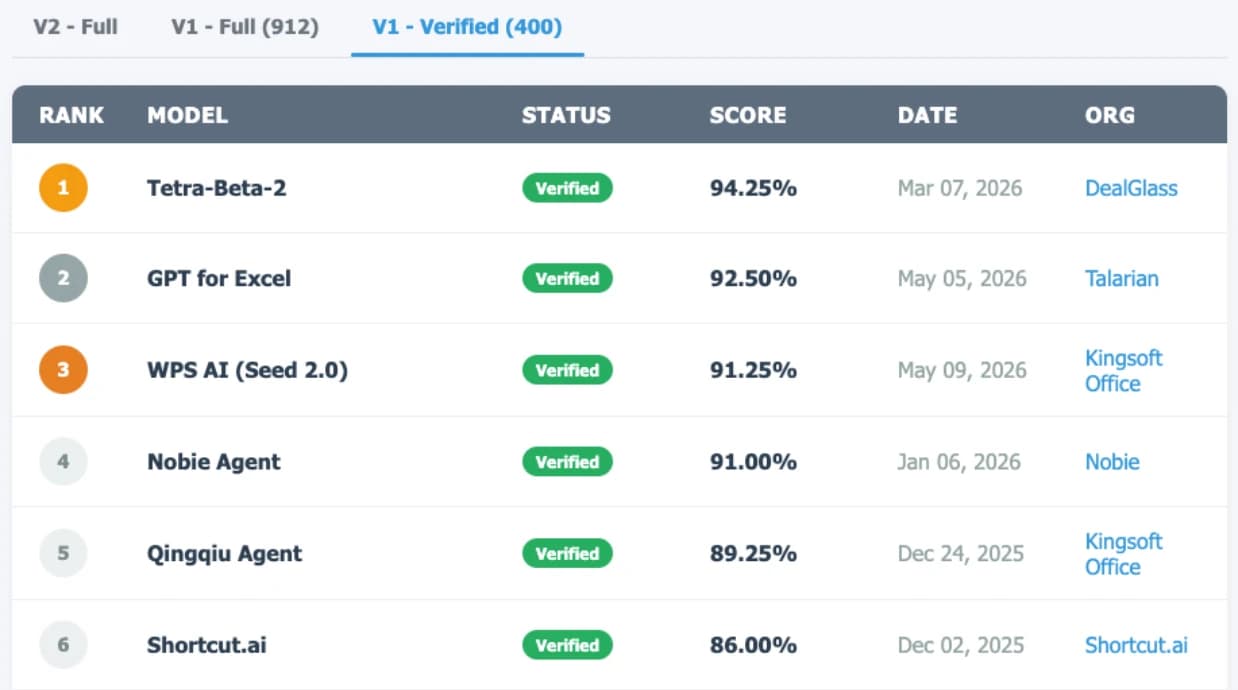
Task: Select model name WPS AI (Seed 2.0)
Action: (247, 370)
